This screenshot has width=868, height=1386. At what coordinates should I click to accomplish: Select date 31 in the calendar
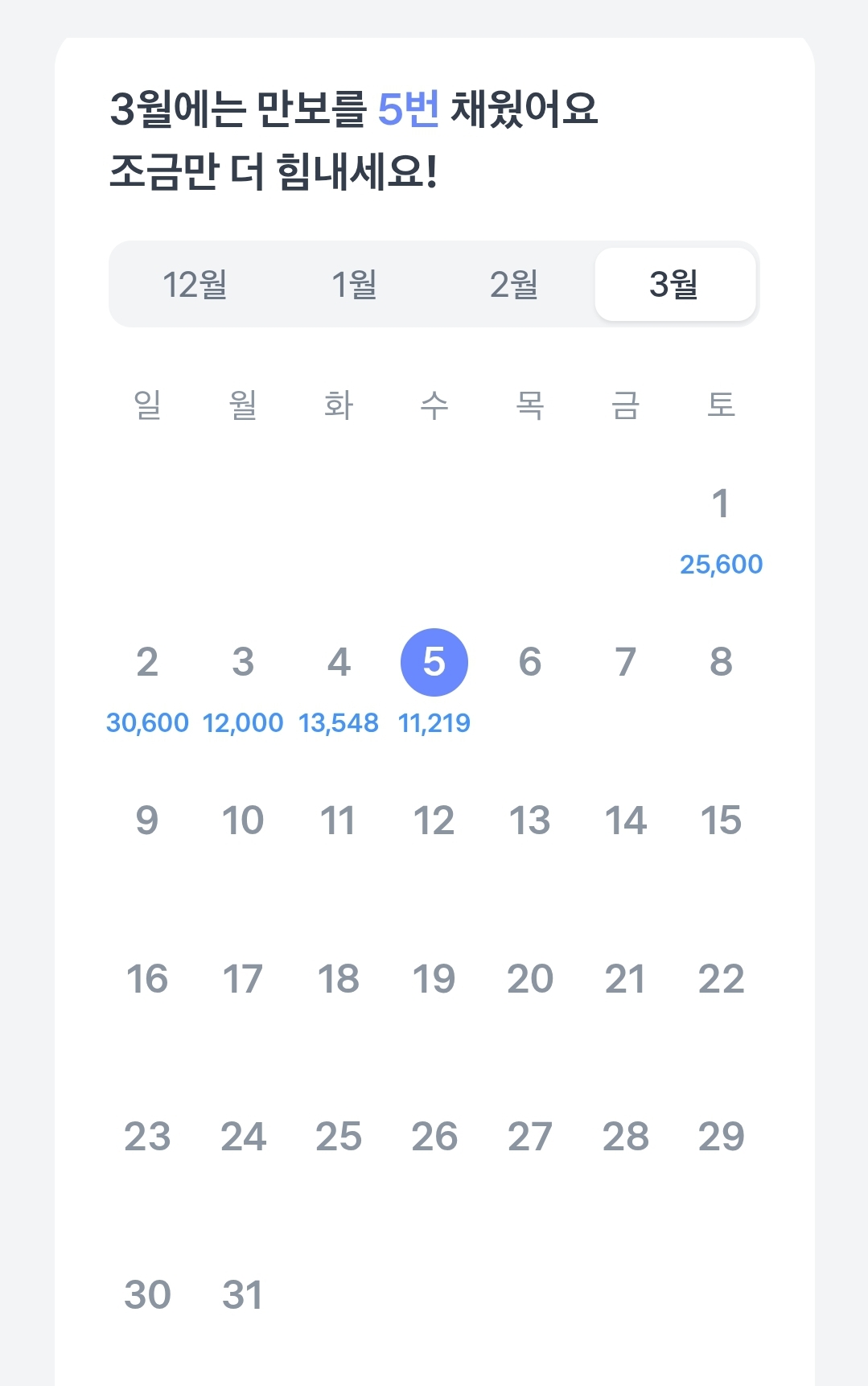click(243, 1295)
